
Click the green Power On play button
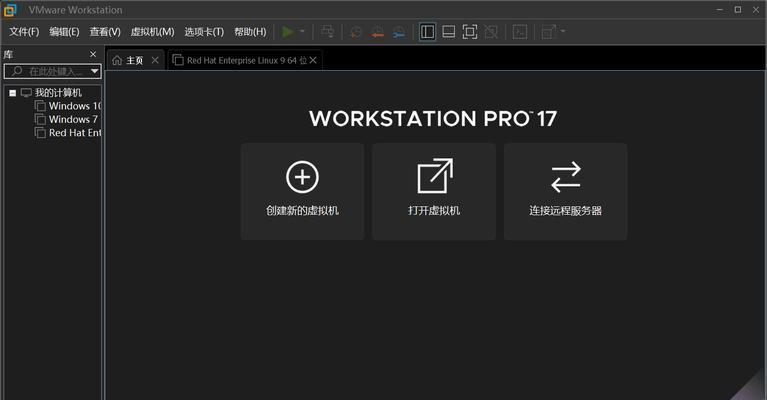[x=288, y=32]
